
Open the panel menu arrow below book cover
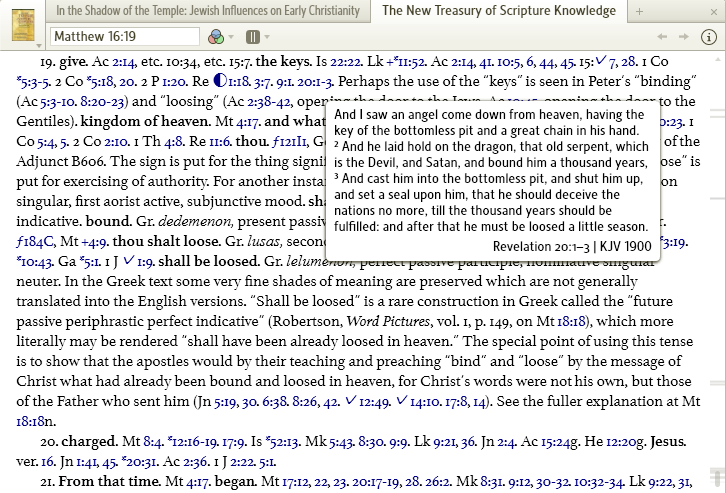(39, 45)
